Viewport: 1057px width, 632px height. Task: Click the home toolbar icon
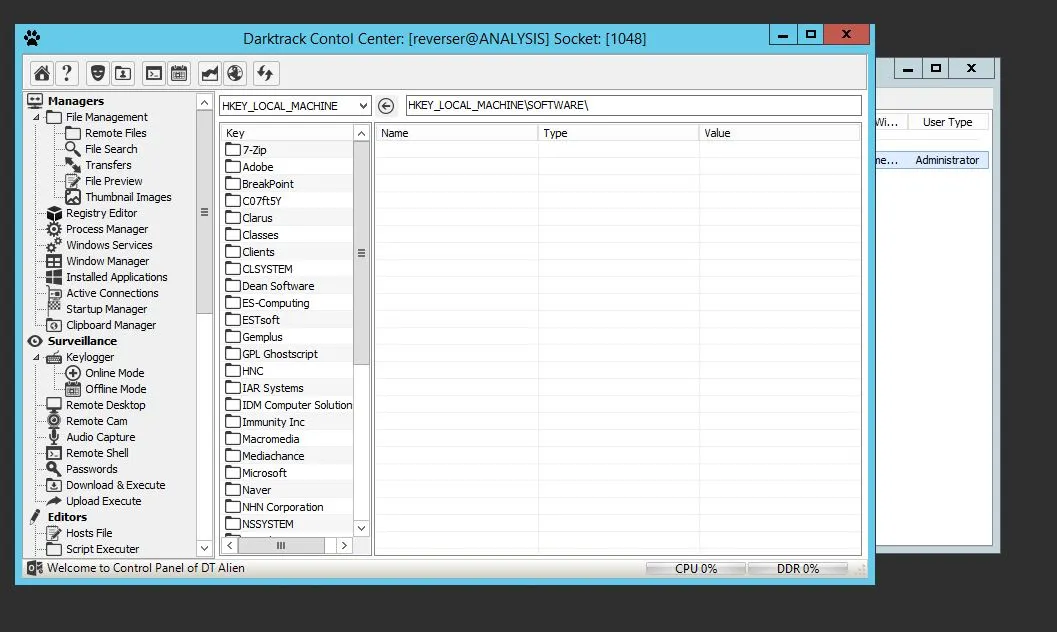tap(42, 73)
